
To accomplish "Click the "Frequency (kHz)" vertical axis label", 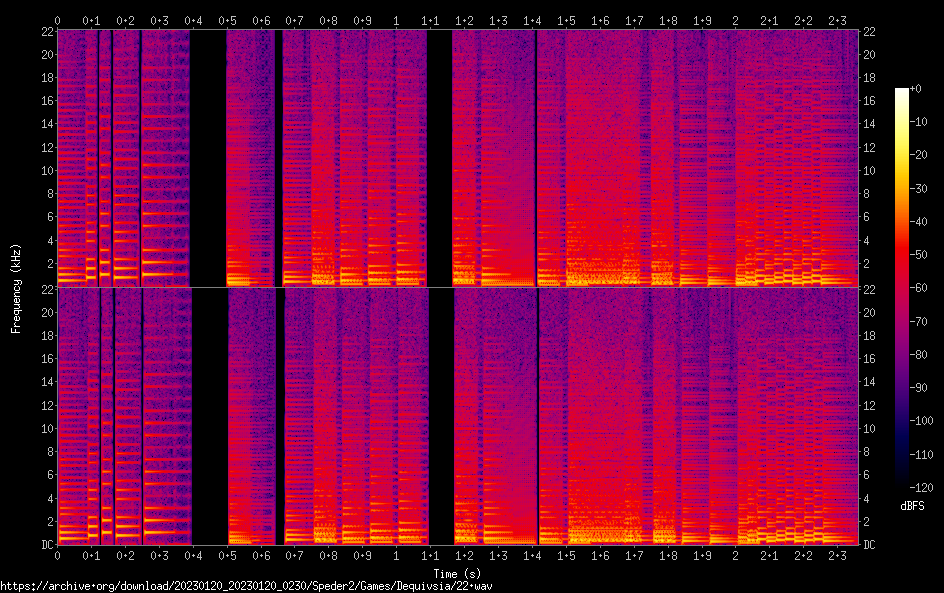I will [16, 288].
